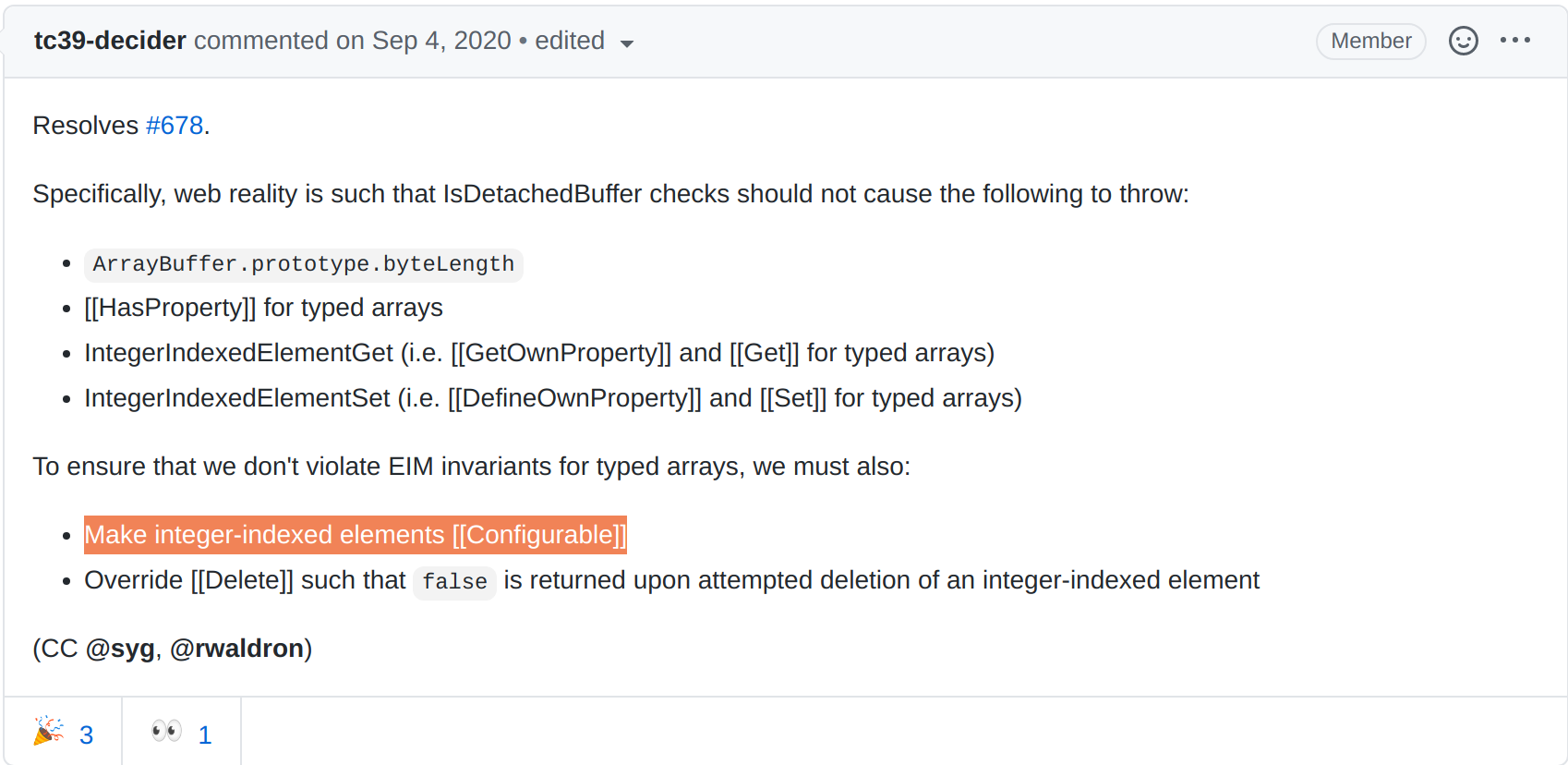Open the three-dot comment options menu
The height and width of the screenshot is (765, 1568).
click(1515, 41)
